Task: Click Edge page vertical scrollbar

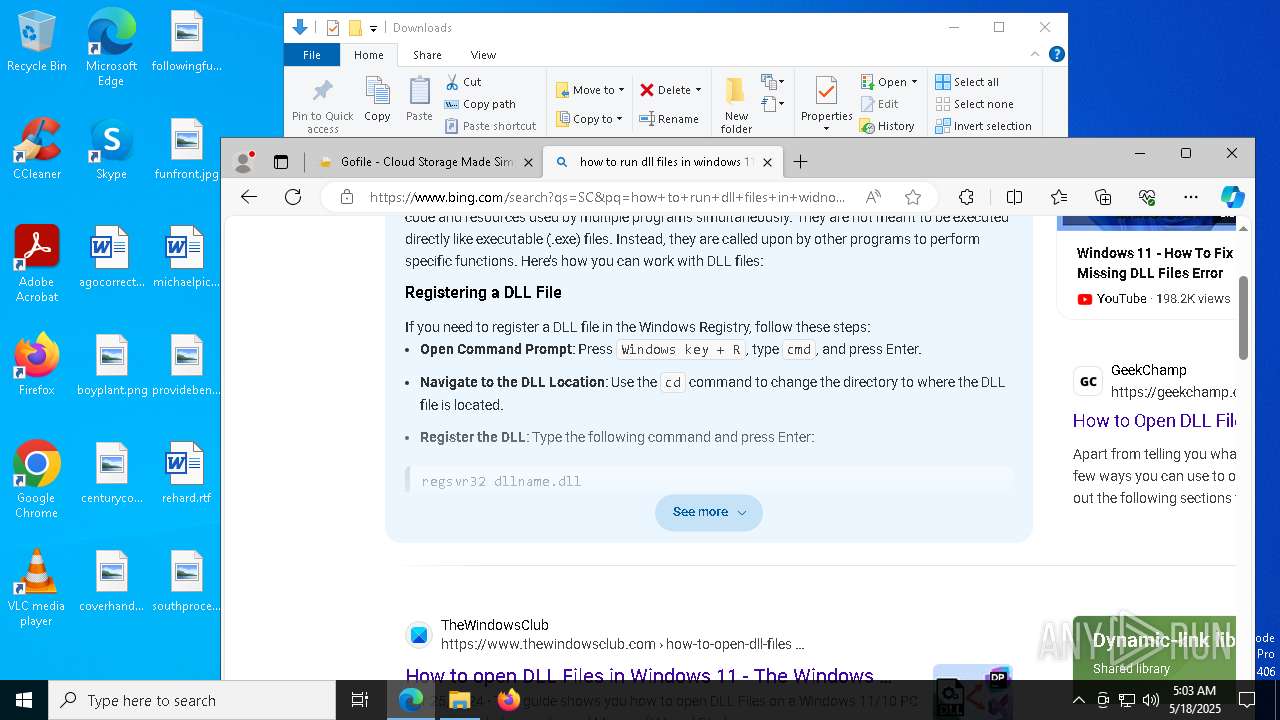Action: tap(1243, 318)
